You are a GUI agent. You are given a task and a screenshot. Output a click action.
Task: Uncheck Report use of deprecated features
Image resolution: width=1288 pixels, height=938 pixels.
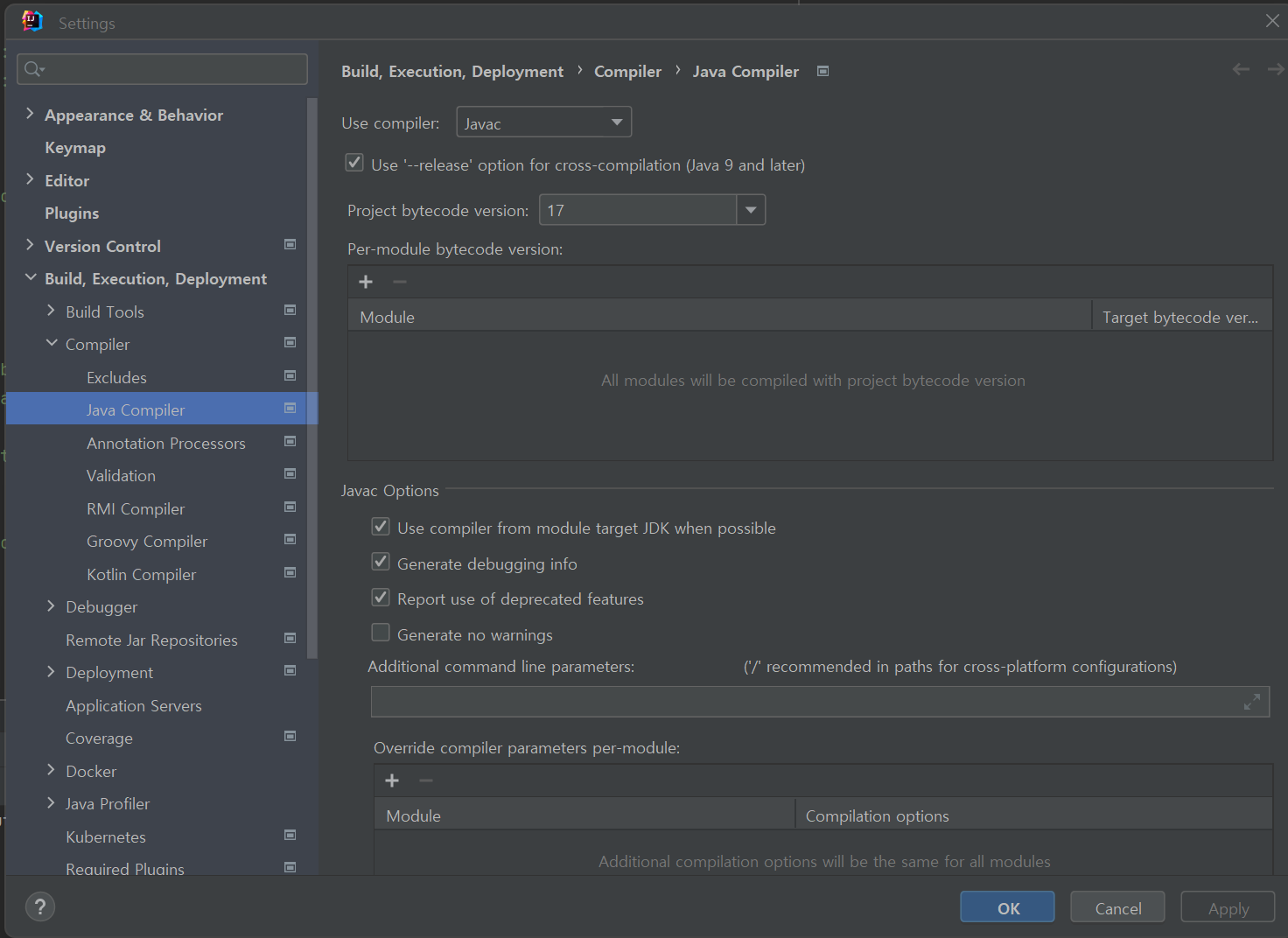tap(381, 597)
